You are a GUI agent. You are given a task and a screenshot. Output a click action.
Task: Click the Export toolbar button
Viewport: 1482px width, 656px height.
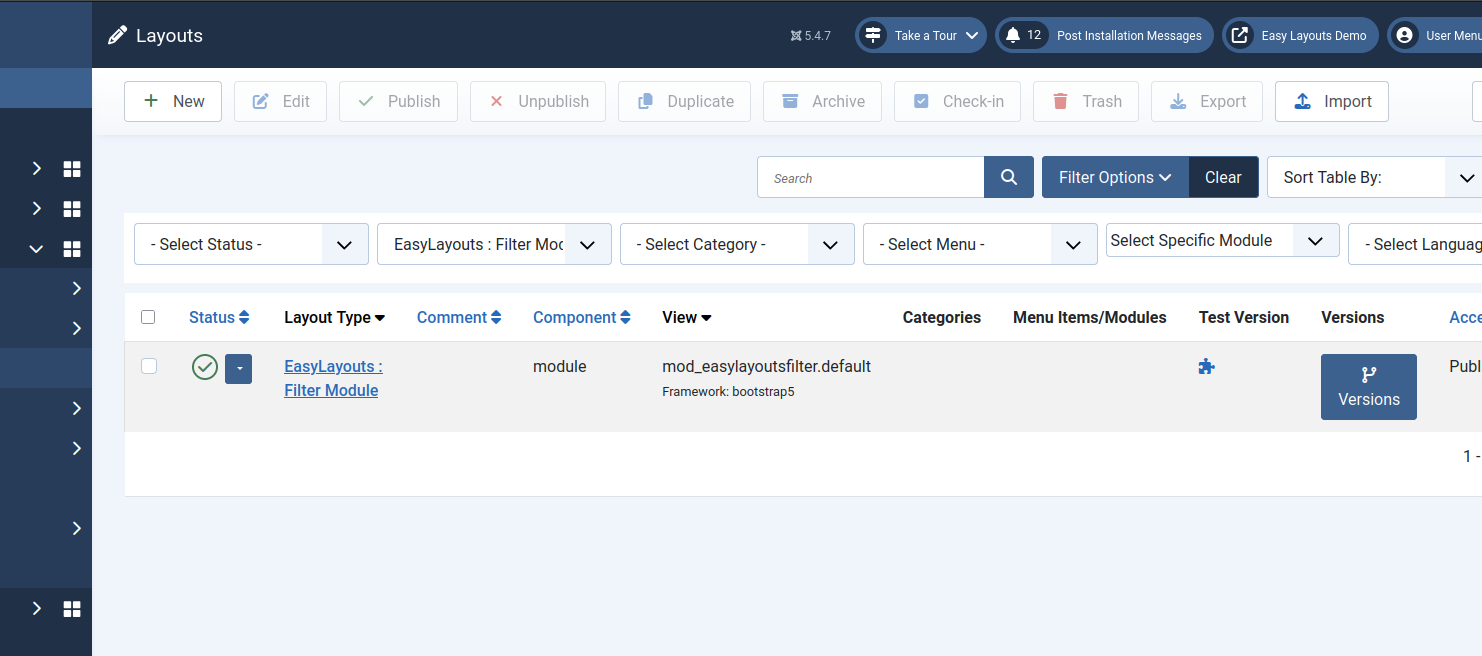1207,101
